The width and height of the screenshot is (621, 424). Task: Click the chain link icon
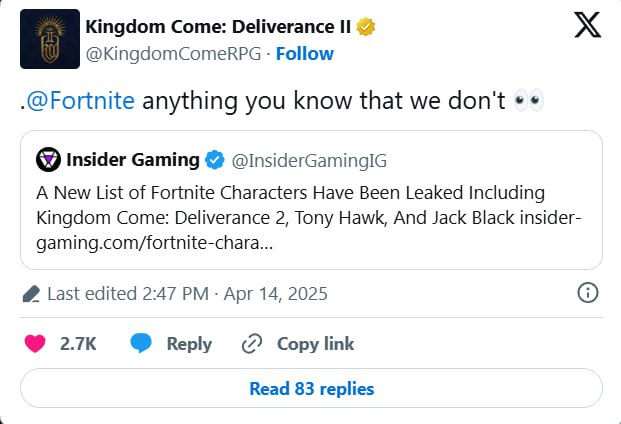[252, 344]
